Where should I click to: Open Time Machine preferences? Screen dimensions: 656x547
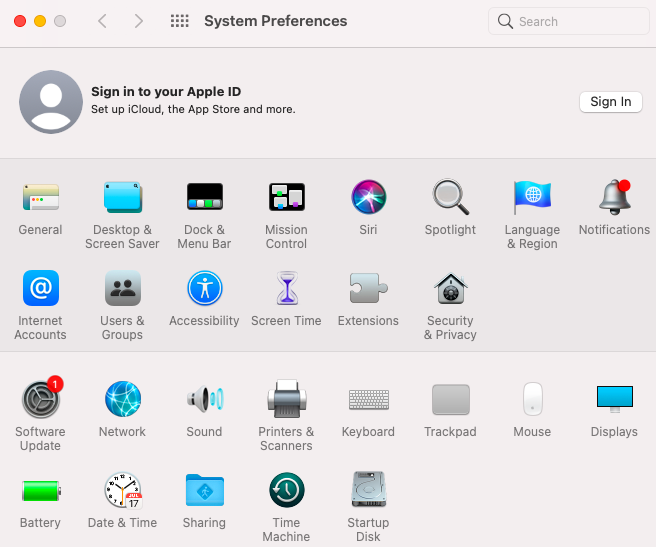[x=287, y=490]
